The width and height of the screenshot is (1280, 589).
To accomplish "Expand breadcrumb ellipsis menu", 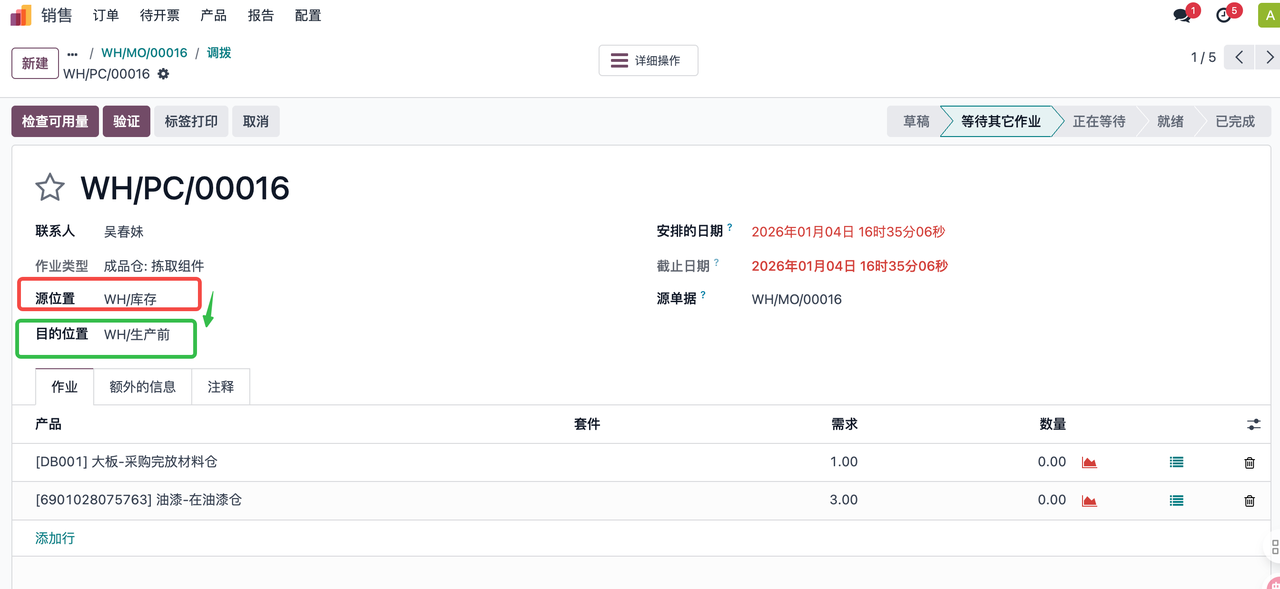I will tap(72, 53).
